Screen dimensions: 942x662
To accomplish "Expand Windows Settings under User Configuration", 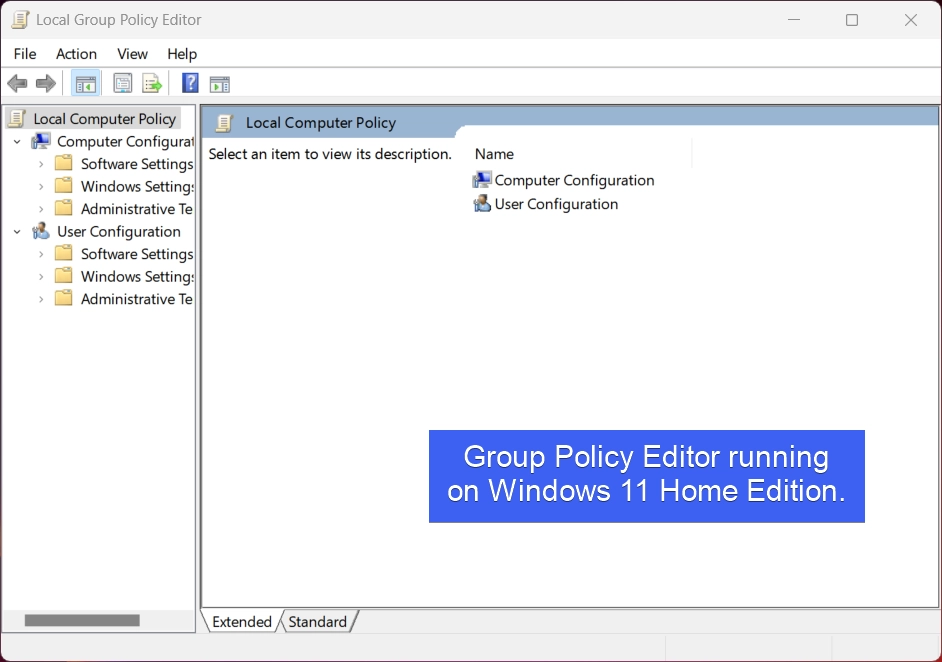I will click(41, 276).
